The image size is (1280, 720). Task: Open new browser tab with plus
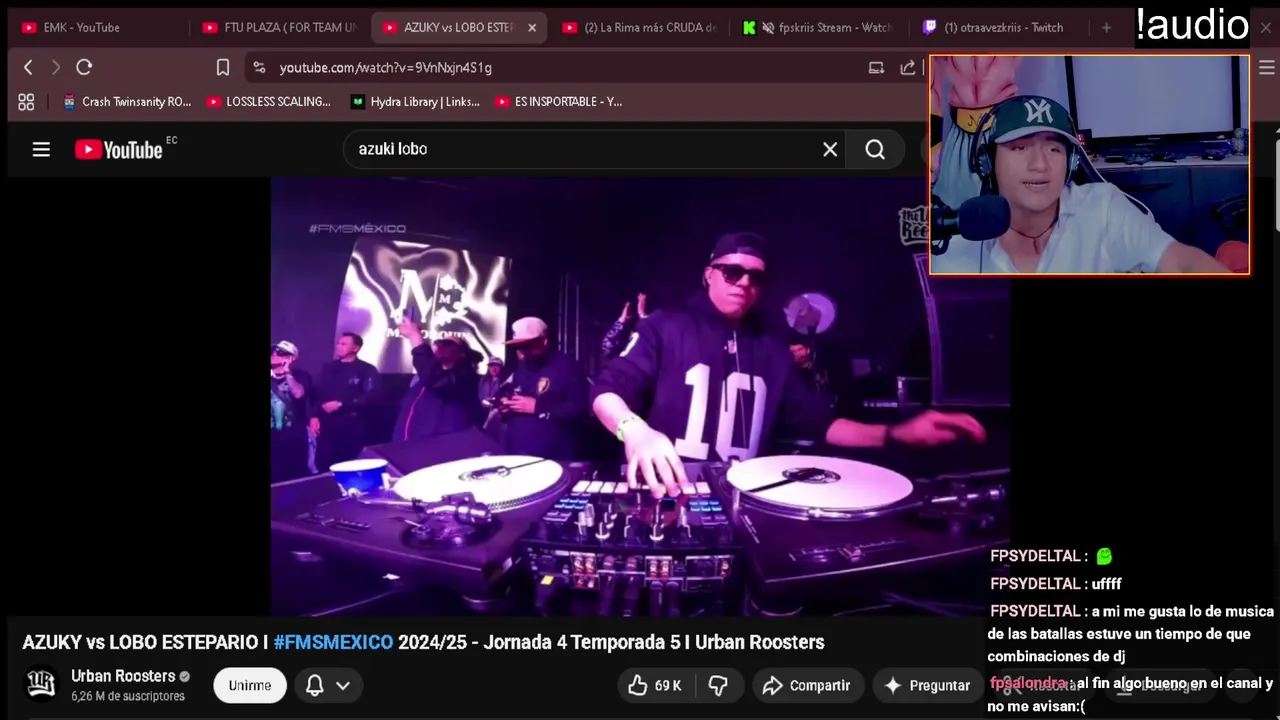(1106, 27)
